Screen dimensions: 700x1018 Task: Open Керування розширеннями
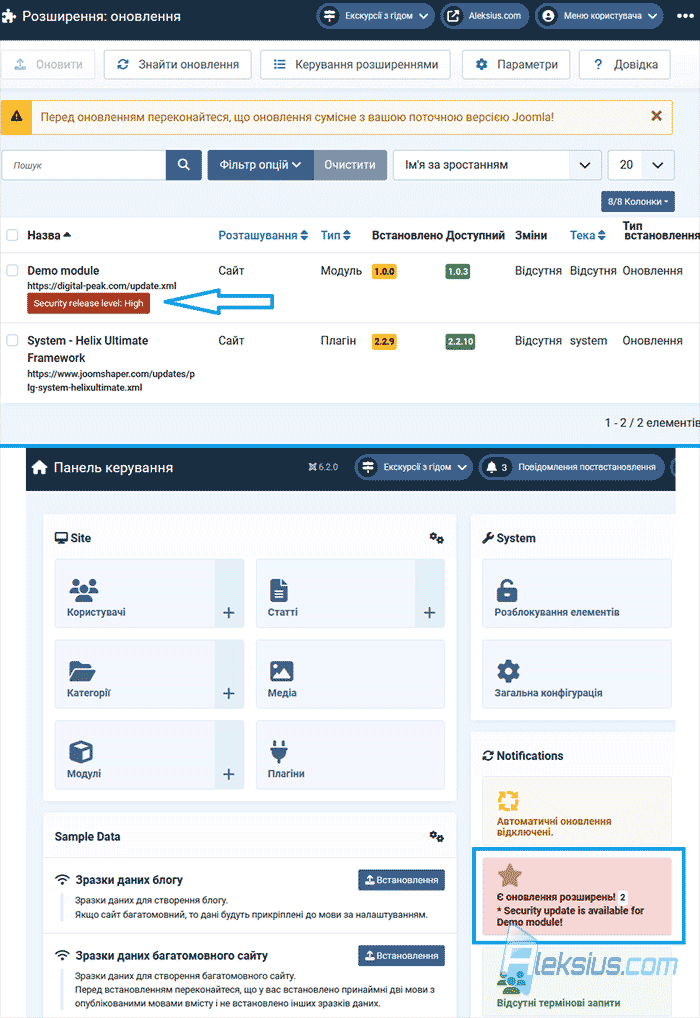click(x=355, y=64)
